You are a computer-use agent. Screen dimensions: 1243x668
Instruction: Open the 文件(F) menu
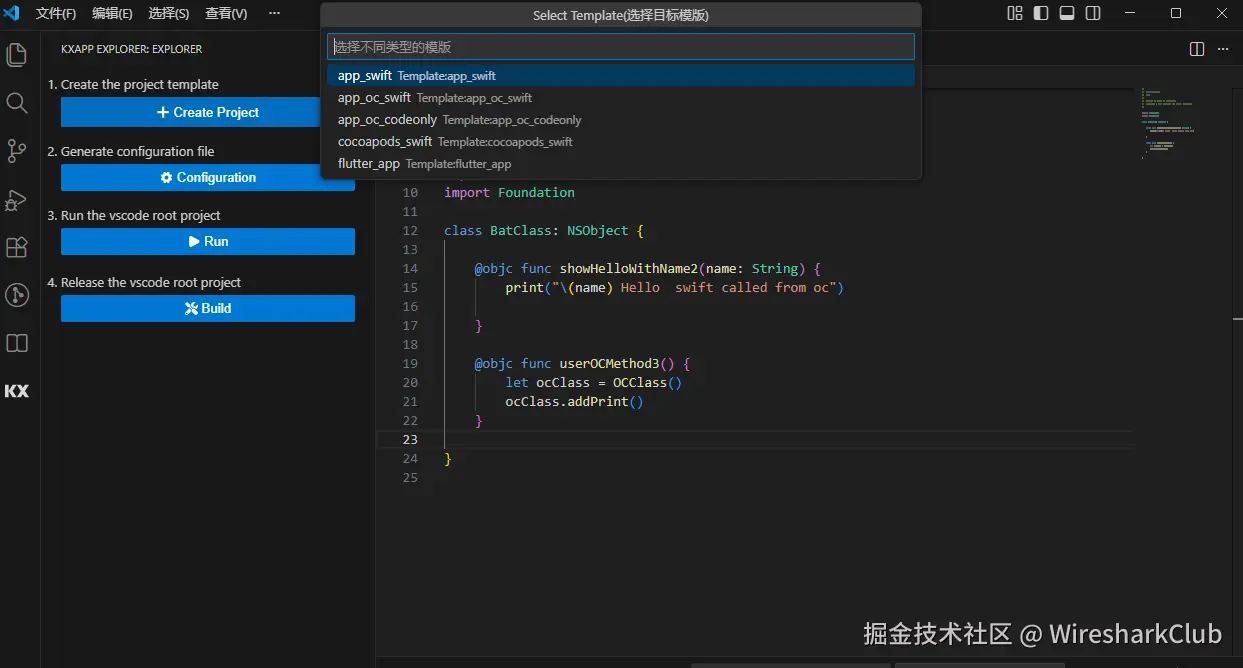(x=56, y=14)
